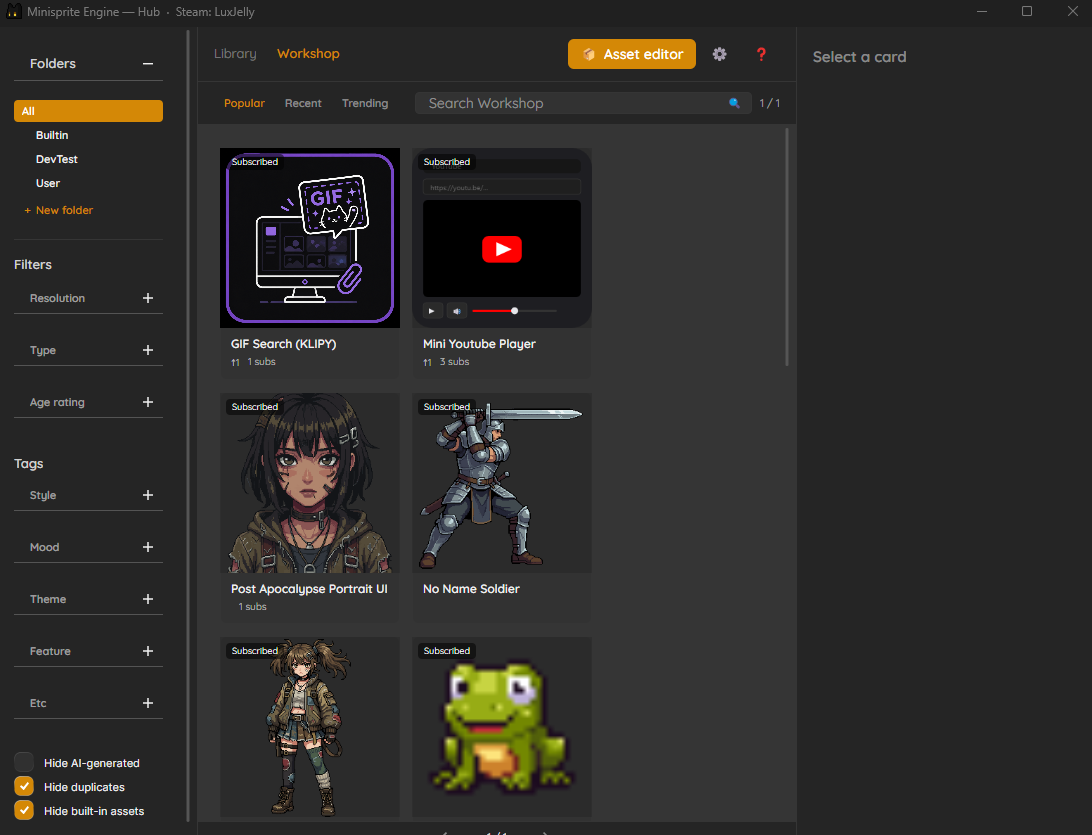Image resolution: width=1092 pixels, height=835 pixels.
Task: Minimize the Minisprite Engine window
Action: pos(982,11)
